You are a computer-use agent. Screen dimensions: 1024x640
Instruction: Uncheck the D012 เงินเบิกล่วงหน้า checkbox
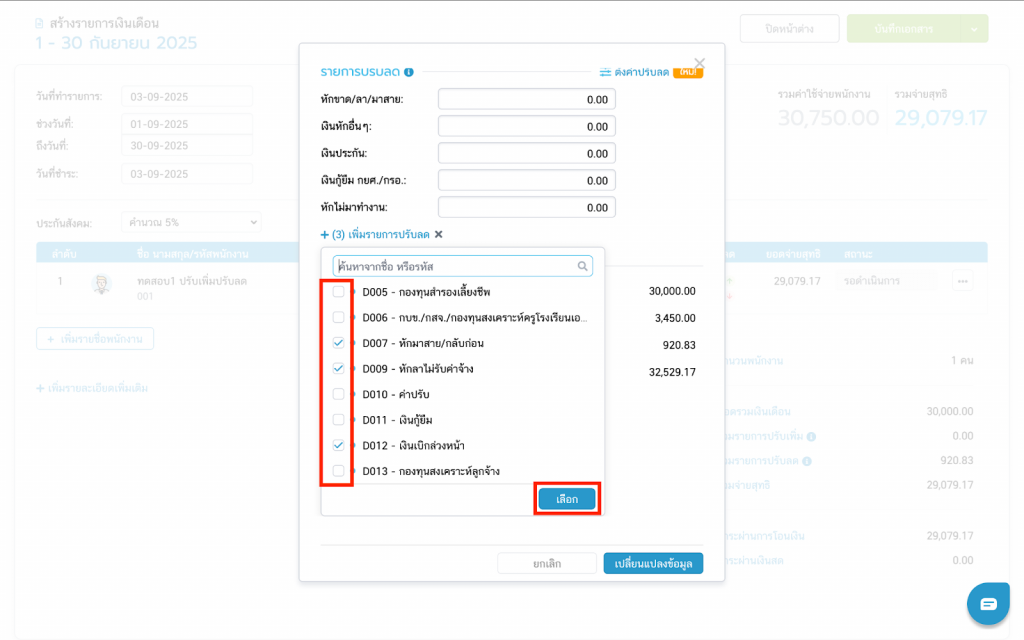point(339,445)
